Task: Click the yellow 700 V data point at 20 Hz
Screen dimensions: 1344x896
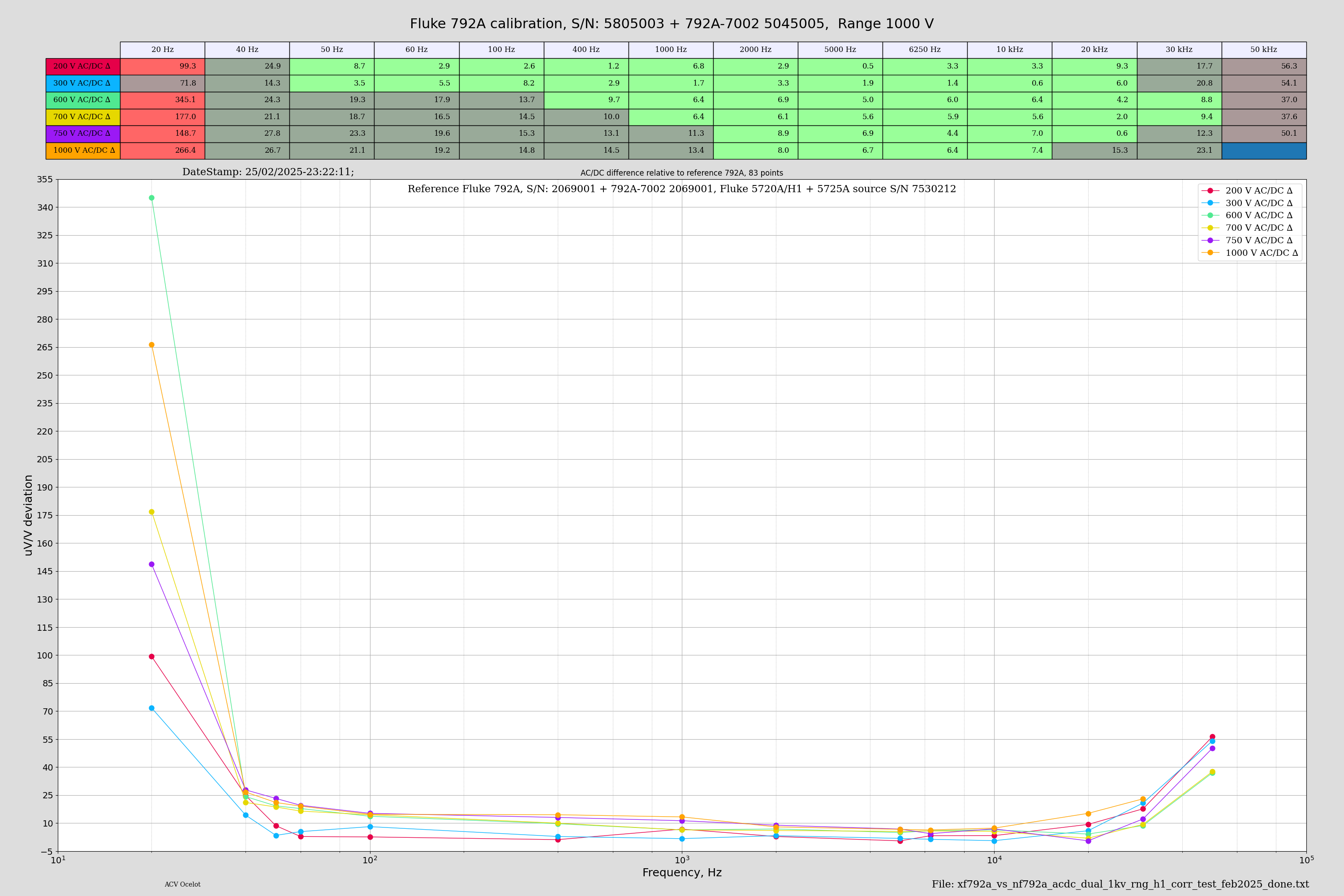Action: (x=151, y=512)
